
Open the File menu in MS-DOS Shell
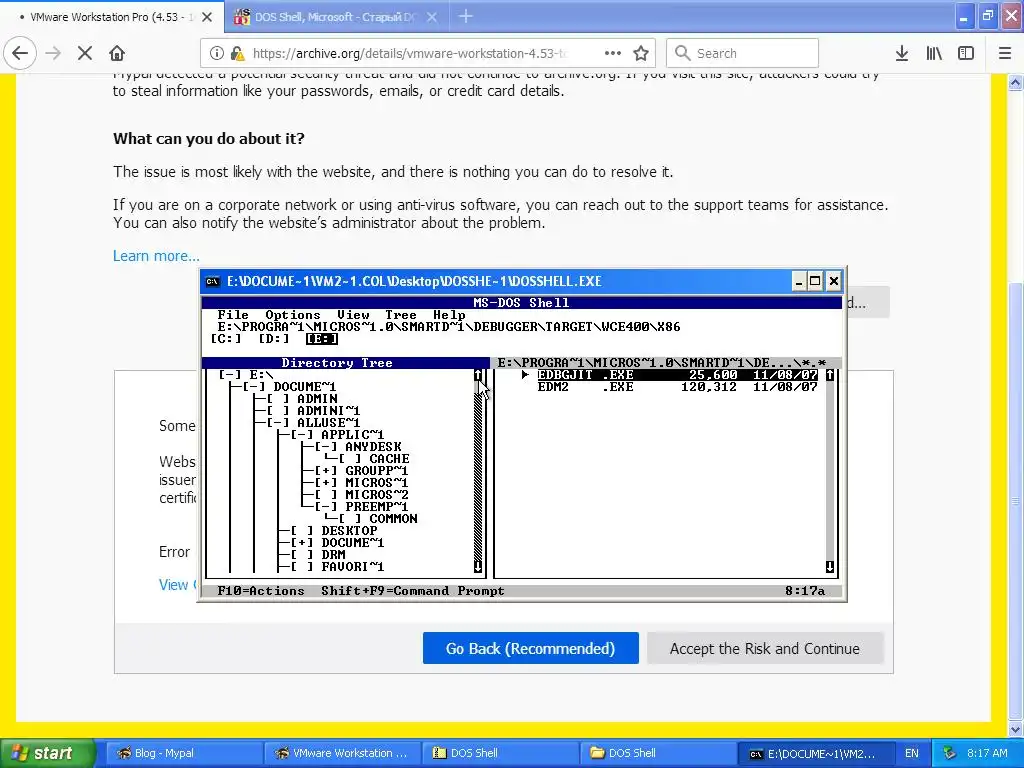click(x=233, y=315)
